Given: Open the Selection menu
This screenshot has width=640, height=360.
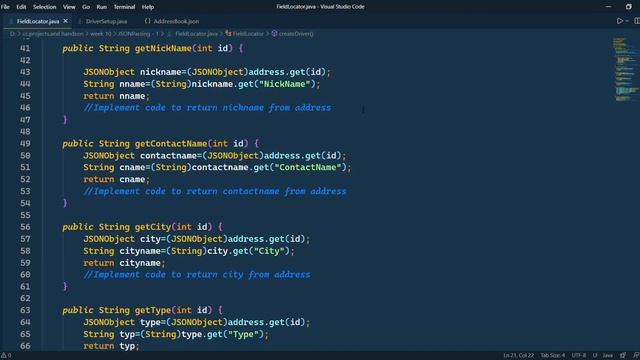Looking at the screenshot, I should point(44,7).
